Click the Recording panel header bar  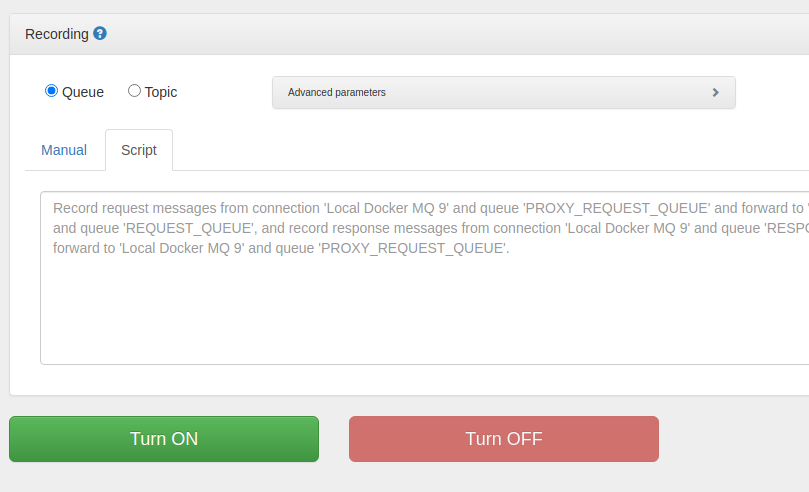point(450,34)
